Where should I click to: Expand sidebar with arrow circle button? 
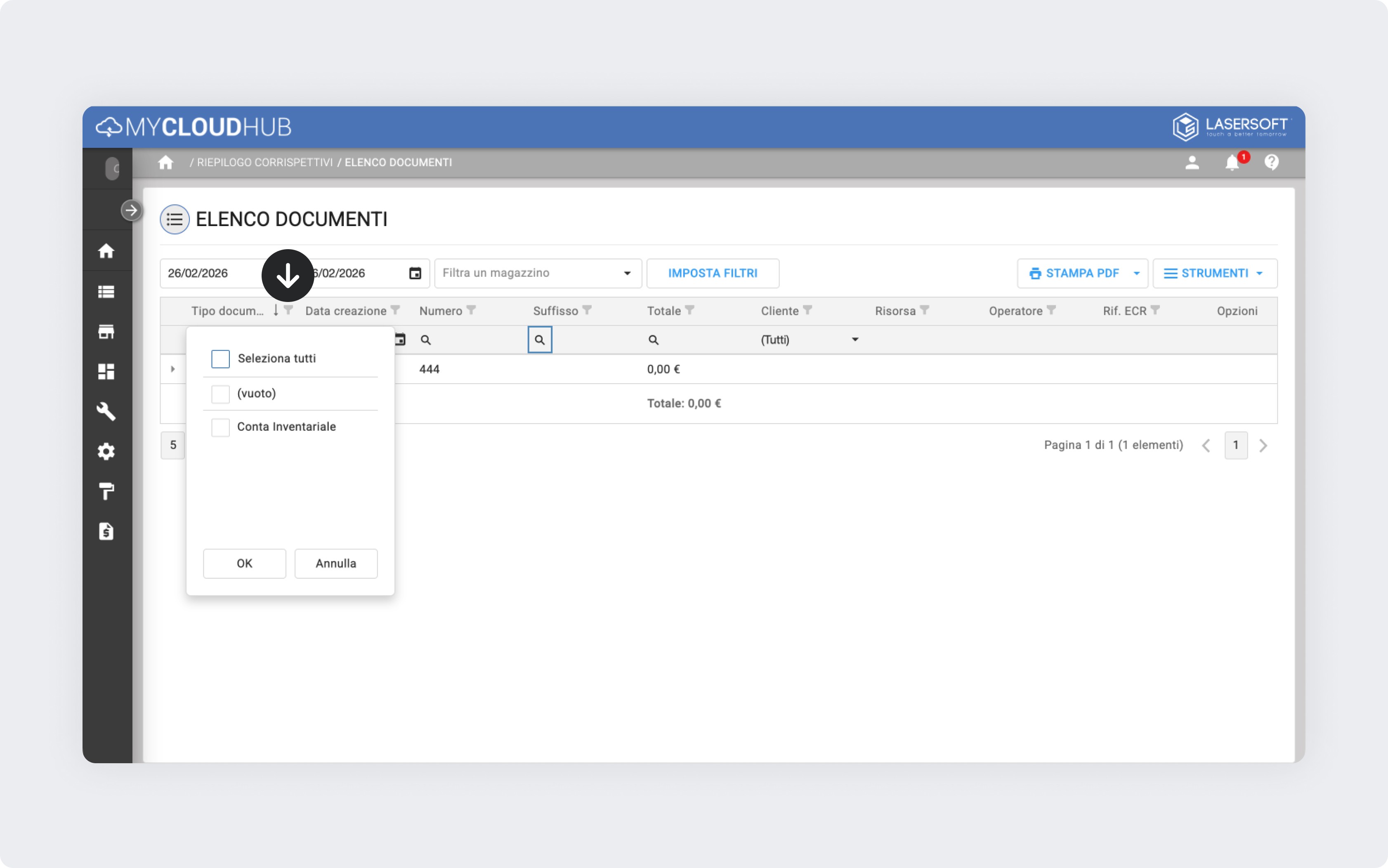point(132,211)
